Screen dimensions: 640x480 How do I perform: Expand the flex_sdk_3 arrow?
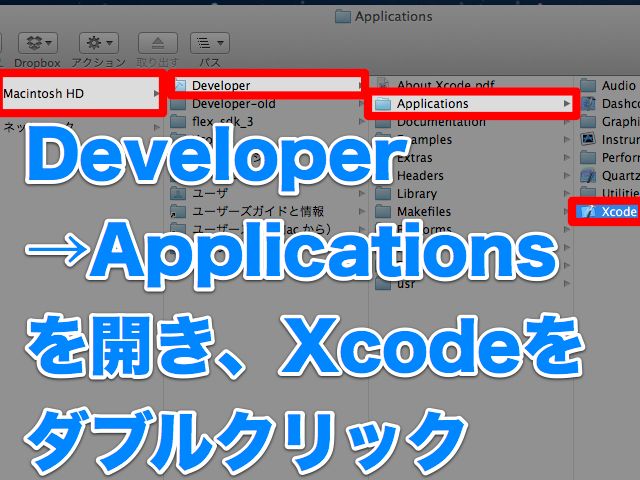(x=362, y=122)
